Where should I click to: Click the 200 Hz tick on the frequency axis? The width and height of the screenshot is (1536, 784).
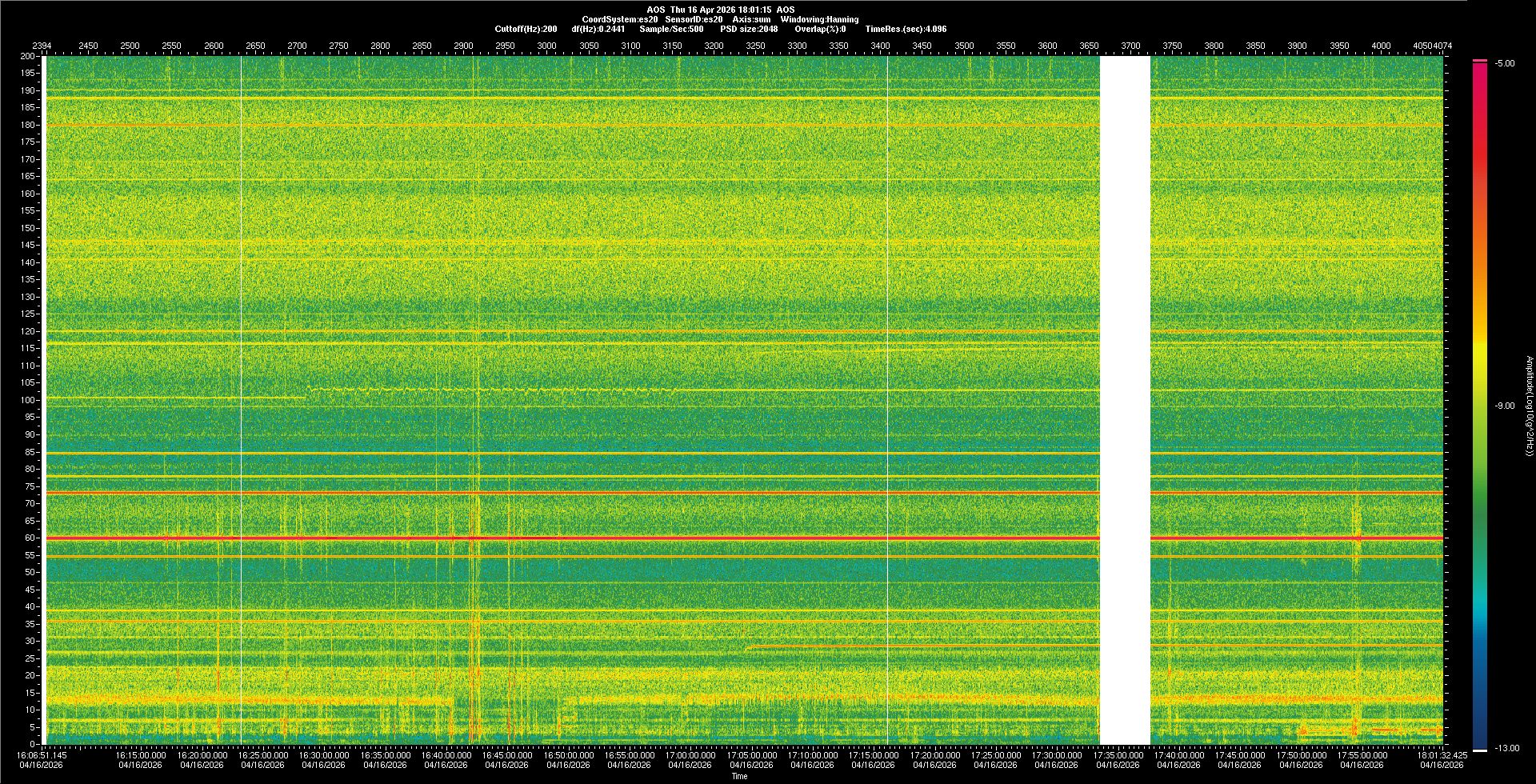pyautogui.click(x=28, y=57)
